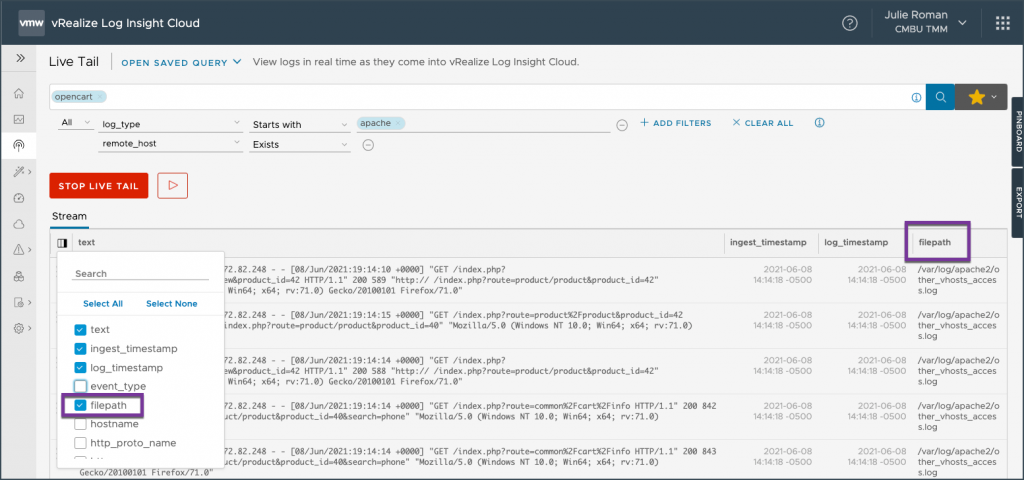Click Select All columns link
Viewport: 1024px width, 480px height.
[x=103, y=304]
